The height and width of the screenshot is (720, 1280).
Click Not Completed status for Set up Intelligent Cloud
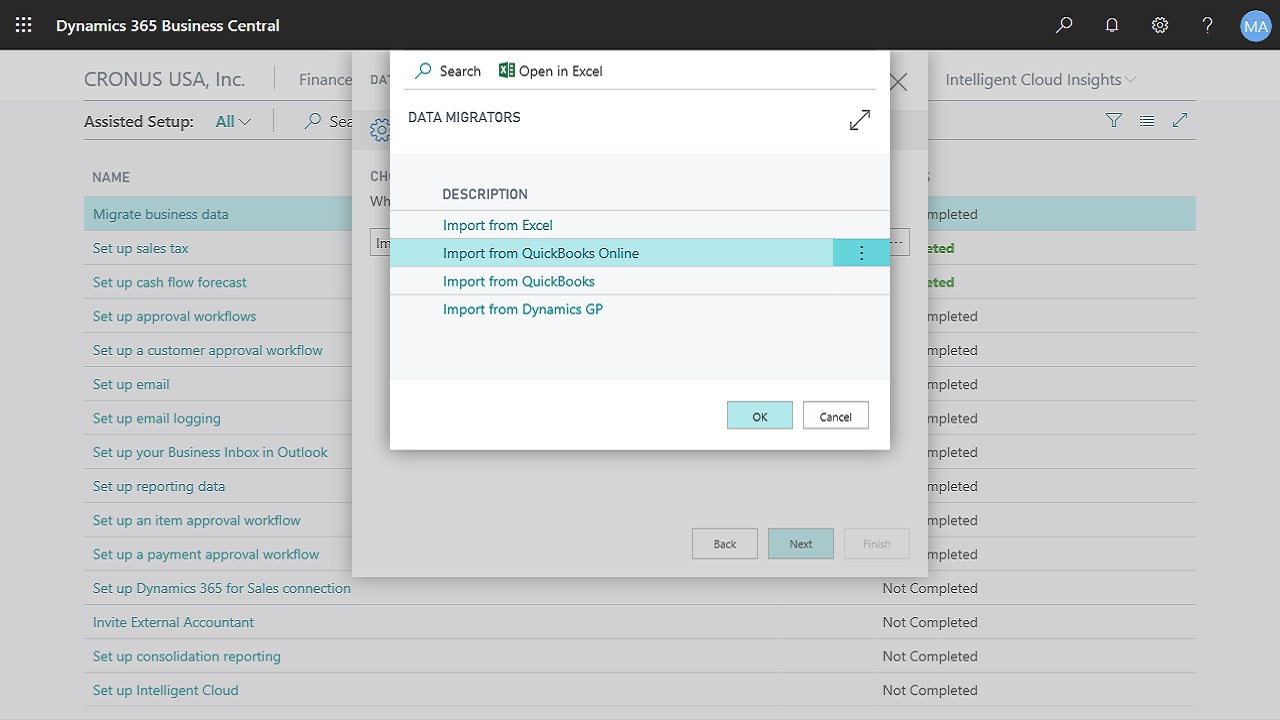click(x=930, y=690)
